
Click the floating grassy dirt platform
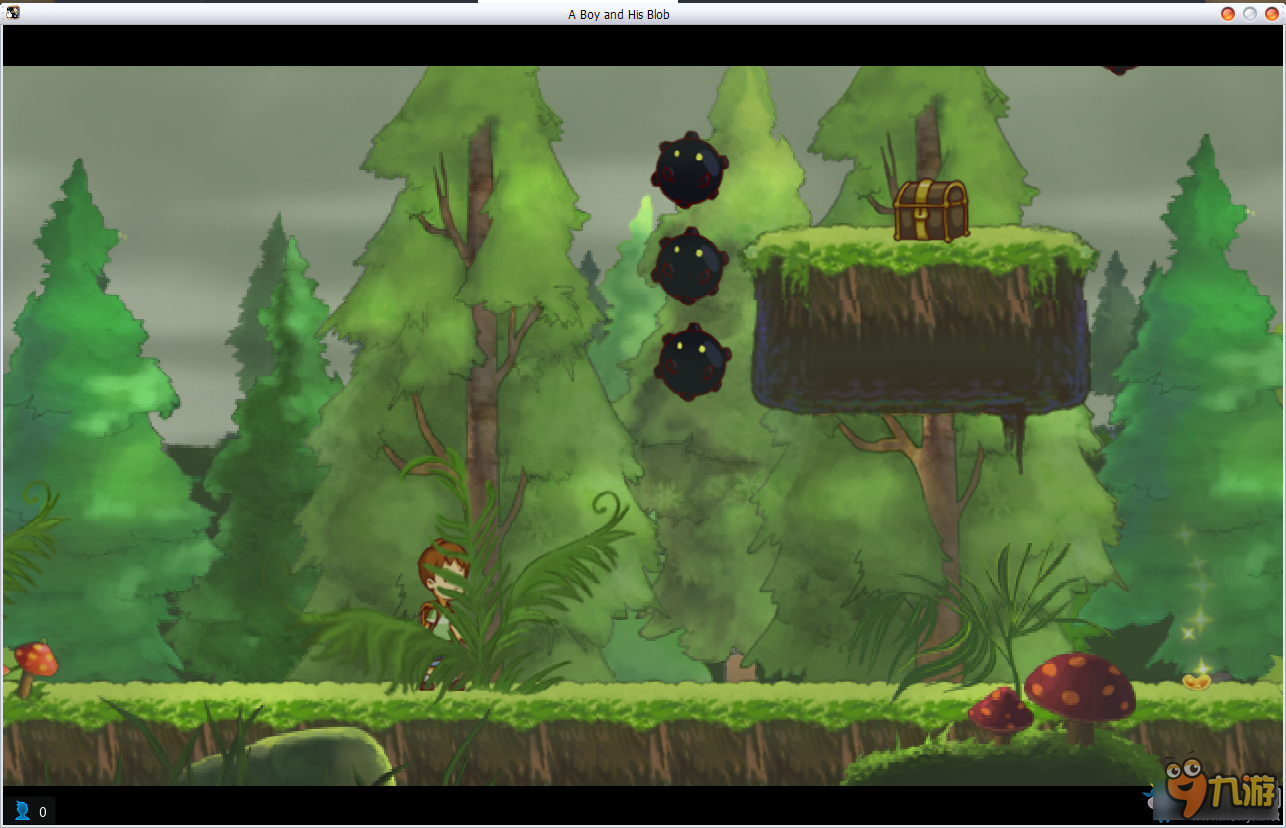pos(920,320)
